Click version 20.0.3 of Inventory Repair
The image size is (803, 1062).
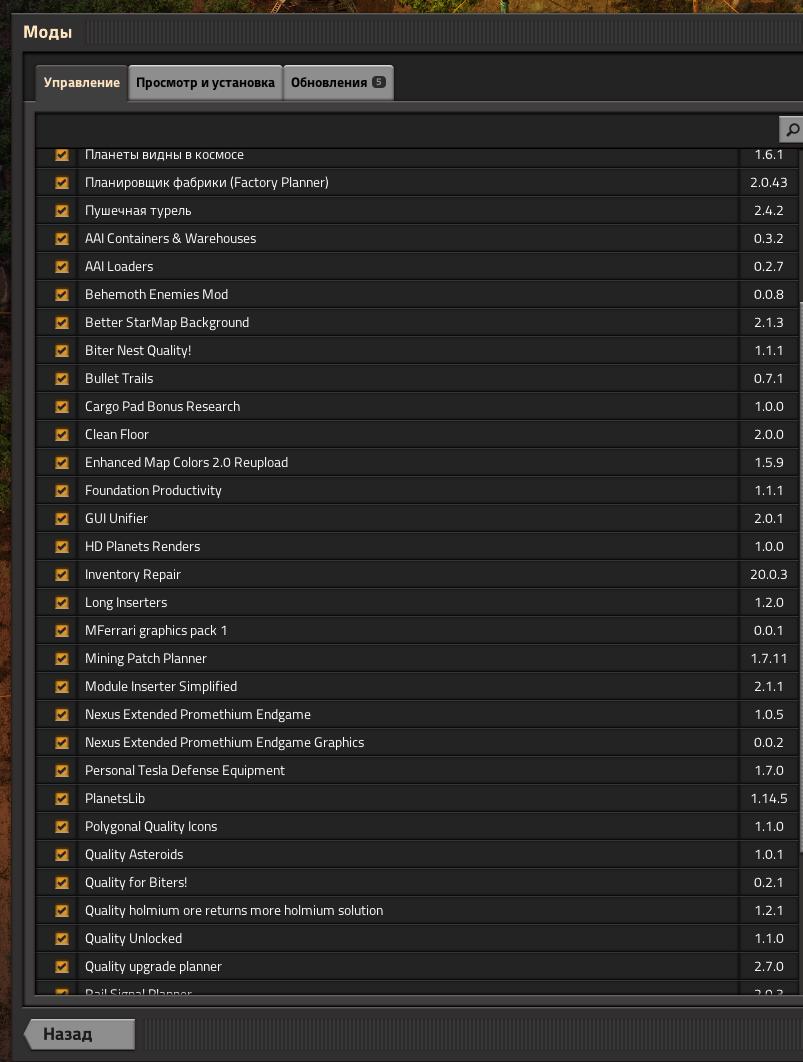pos(768,574)
